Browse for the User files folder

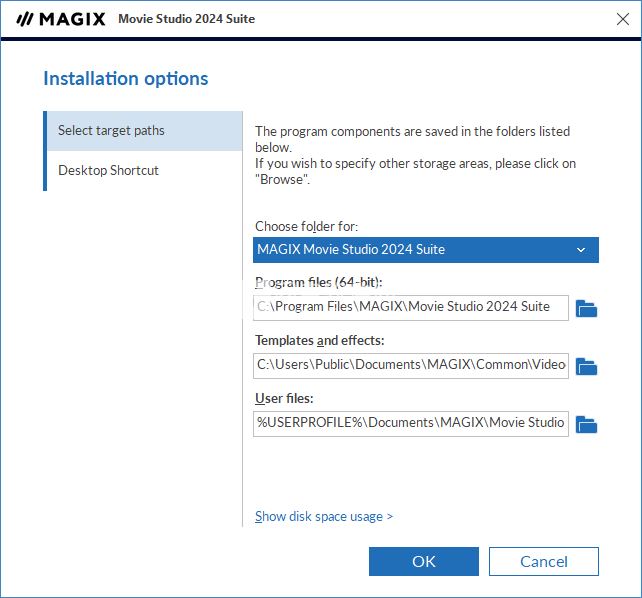[x=587, y=424]
